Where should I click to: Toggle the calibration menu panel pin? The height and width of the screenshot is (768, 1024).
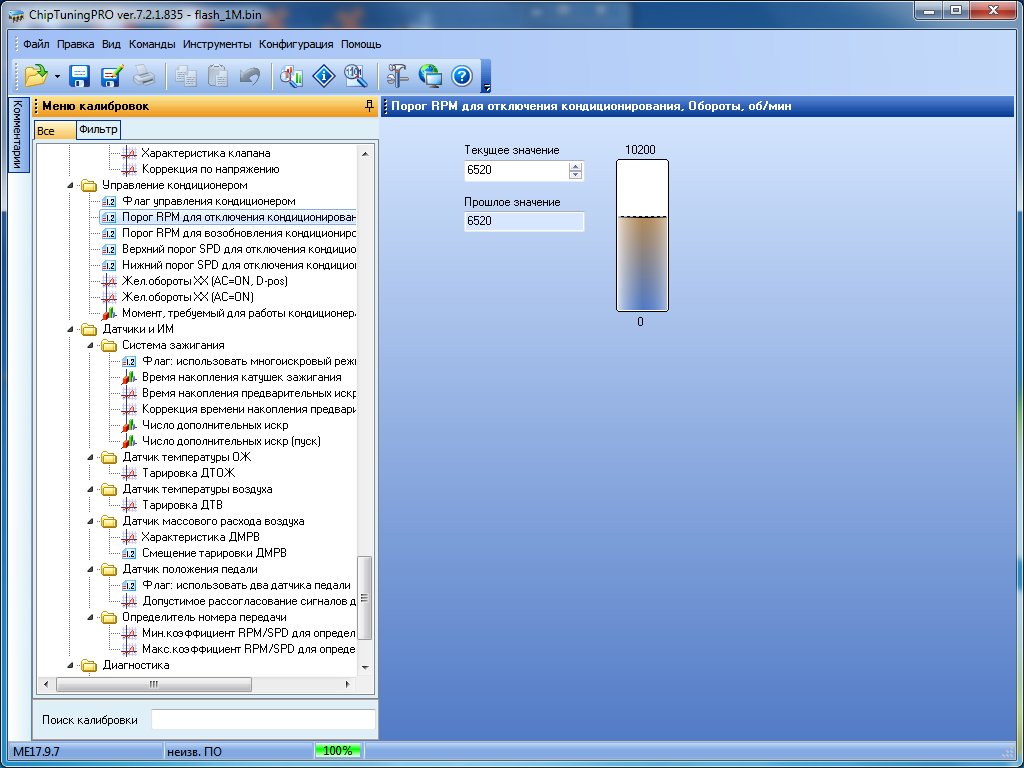370,106
